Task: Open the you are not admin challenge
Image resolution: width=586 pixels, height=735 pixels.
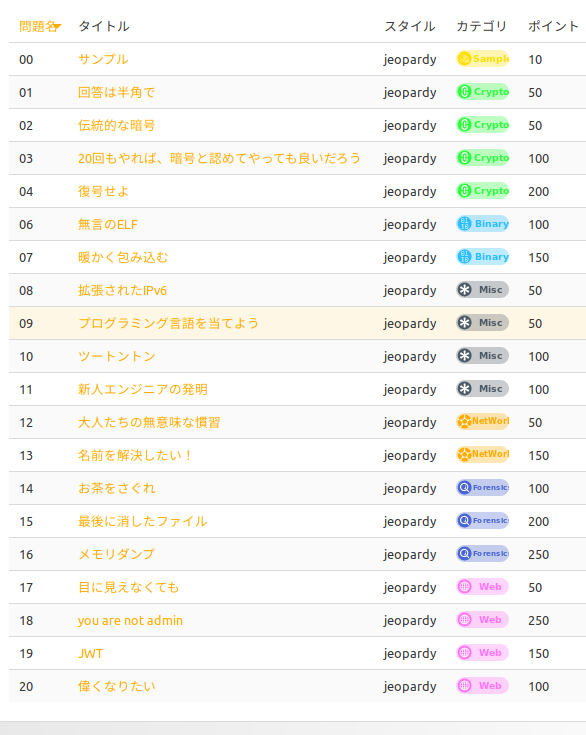Action: [x=130, y=621]
